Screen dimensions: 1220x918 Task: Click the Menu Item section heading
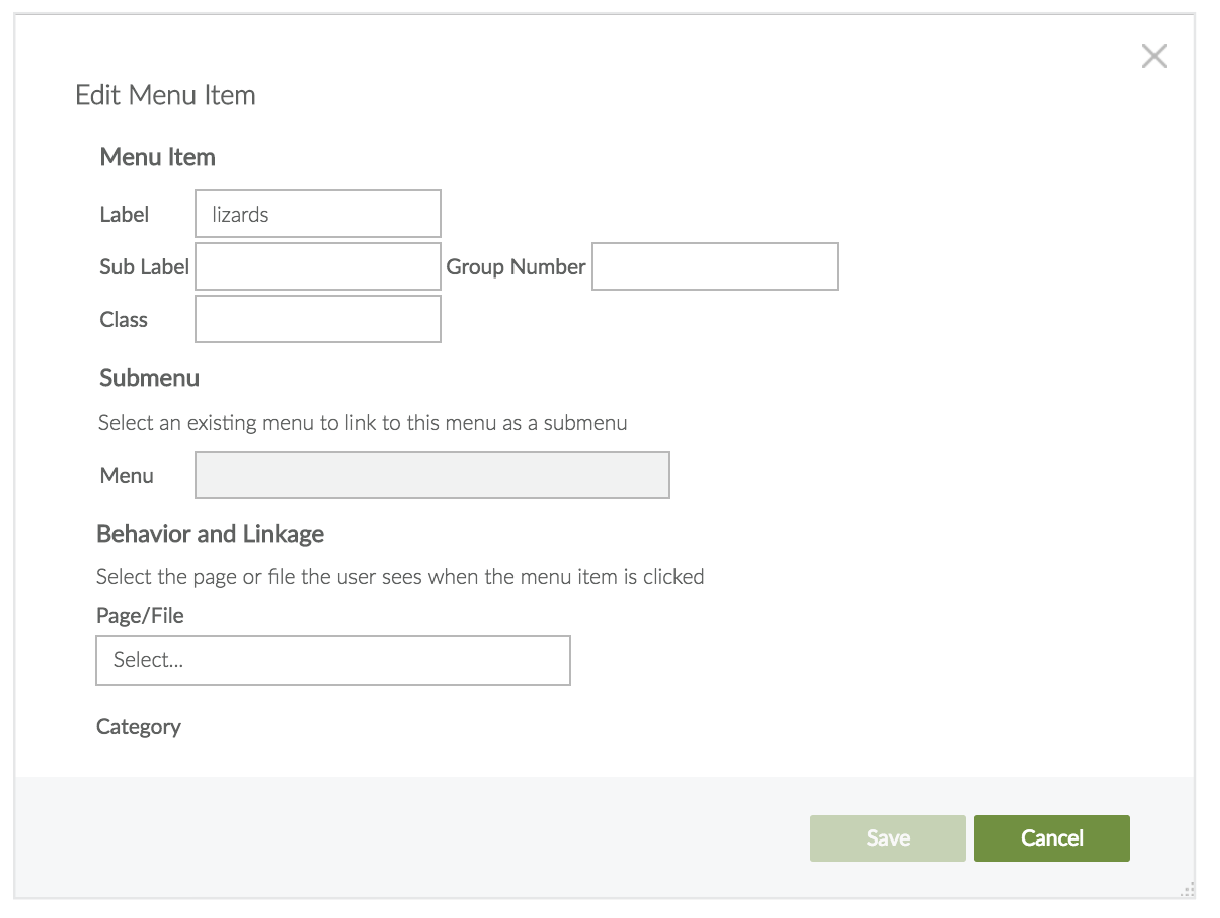pyautogui.click(x=157, y=158)
